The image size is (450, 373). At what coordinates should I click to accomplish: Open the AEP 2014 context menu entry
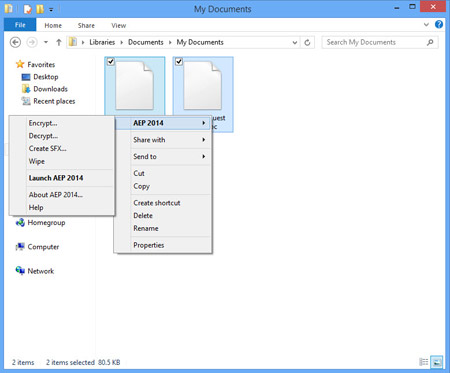(x=163, y=123)
